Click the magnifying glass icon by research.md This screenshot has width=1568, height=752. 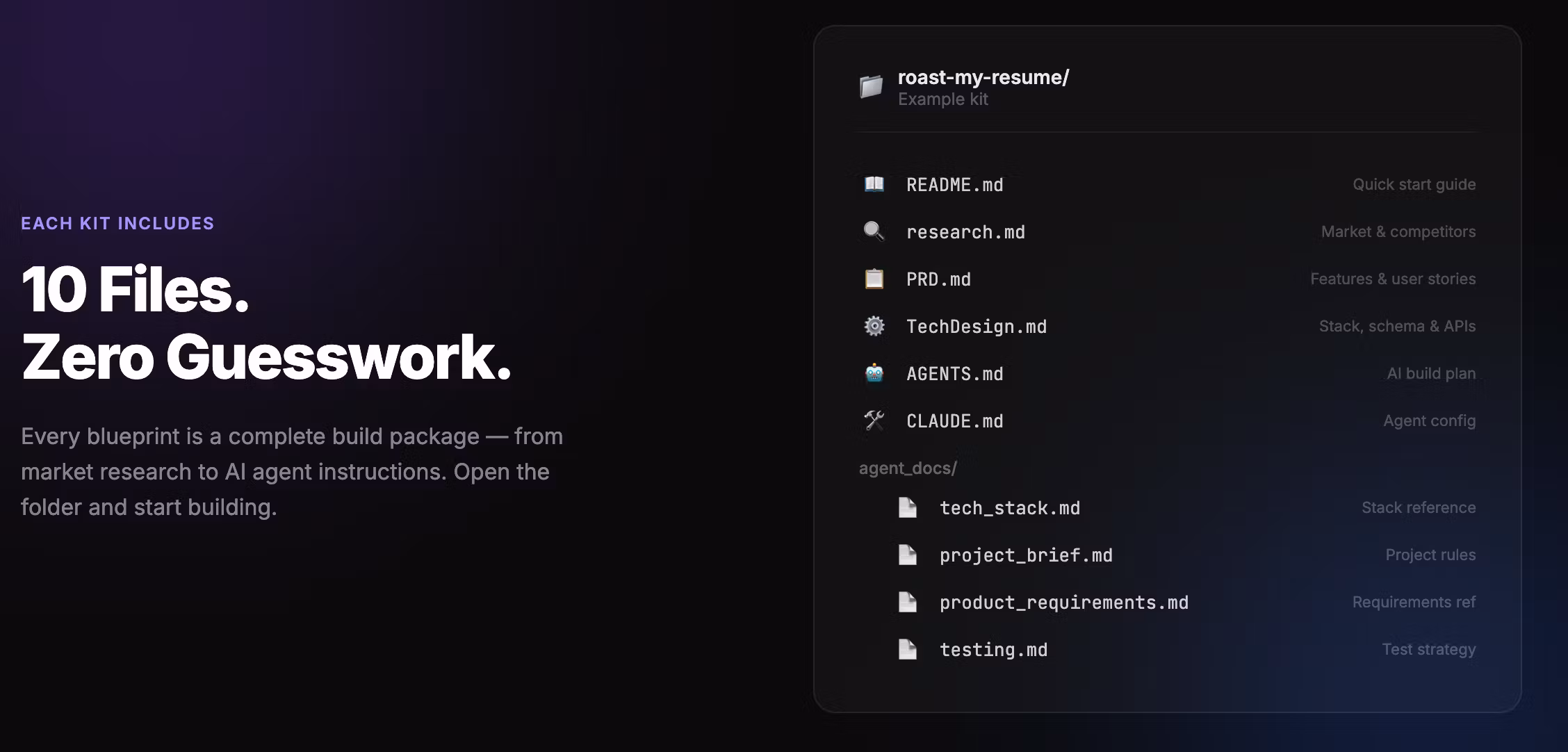coord(874,231)
